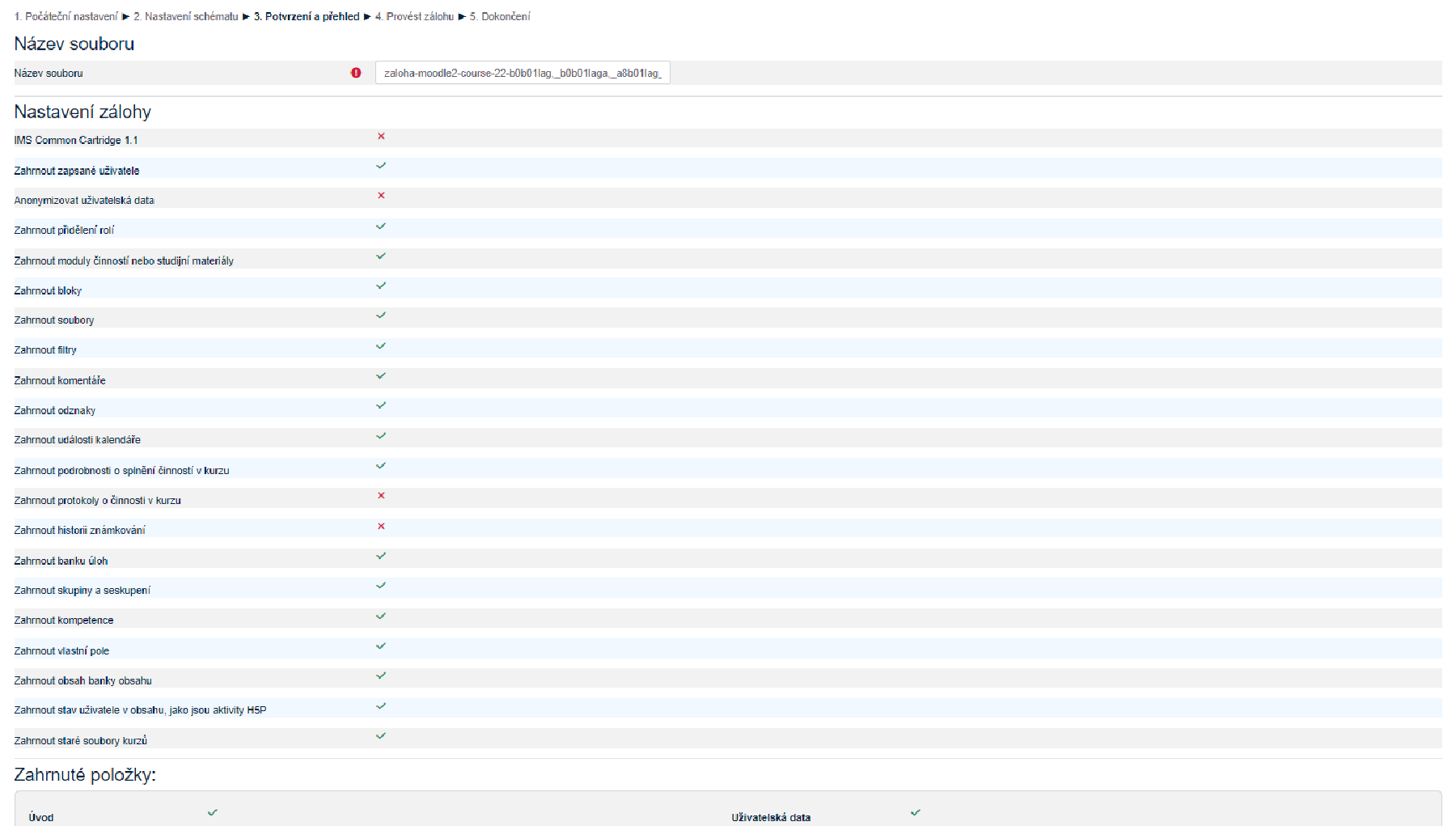Click the check mark for Zahrnout filtry
This screenshot has height=826, width=1456.
pyautogui.click(x=381, y=345)
